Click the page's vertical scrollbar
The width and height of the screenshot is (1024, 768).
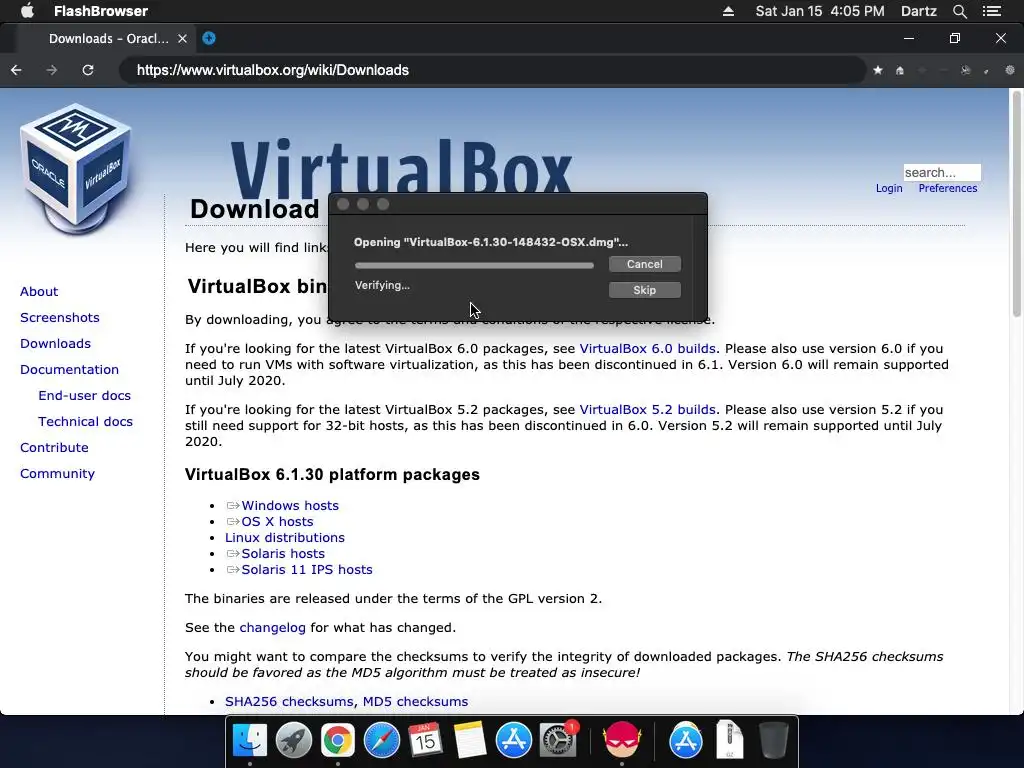(x=1016, y=204)
